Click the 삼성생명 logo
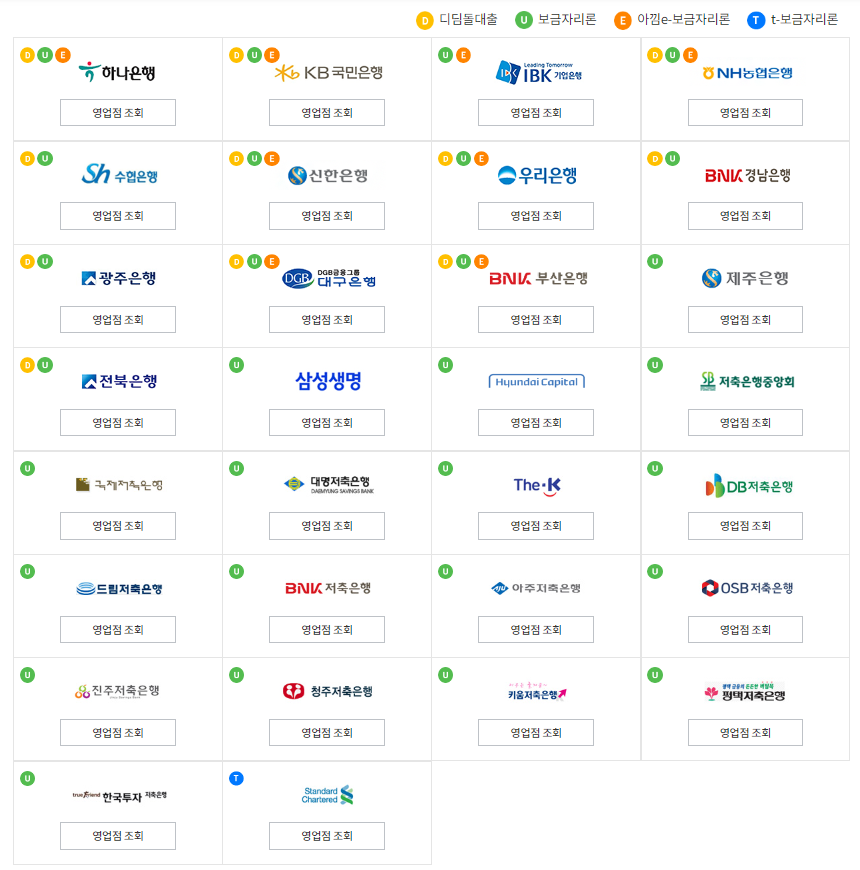Screen dimensions: 860x870 [328, 381]
